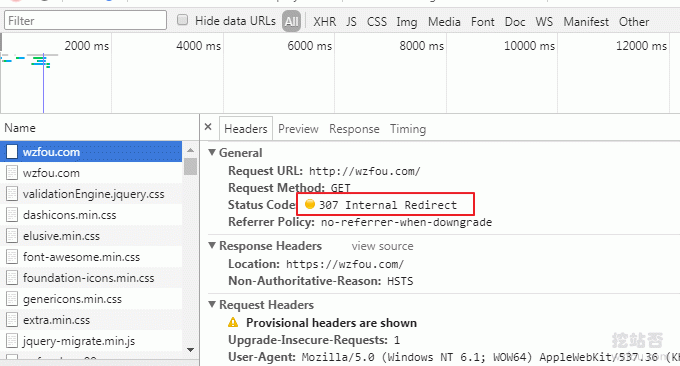Open the Timing tab
Screen dimensions: 680x366
(x=408, y=129)
